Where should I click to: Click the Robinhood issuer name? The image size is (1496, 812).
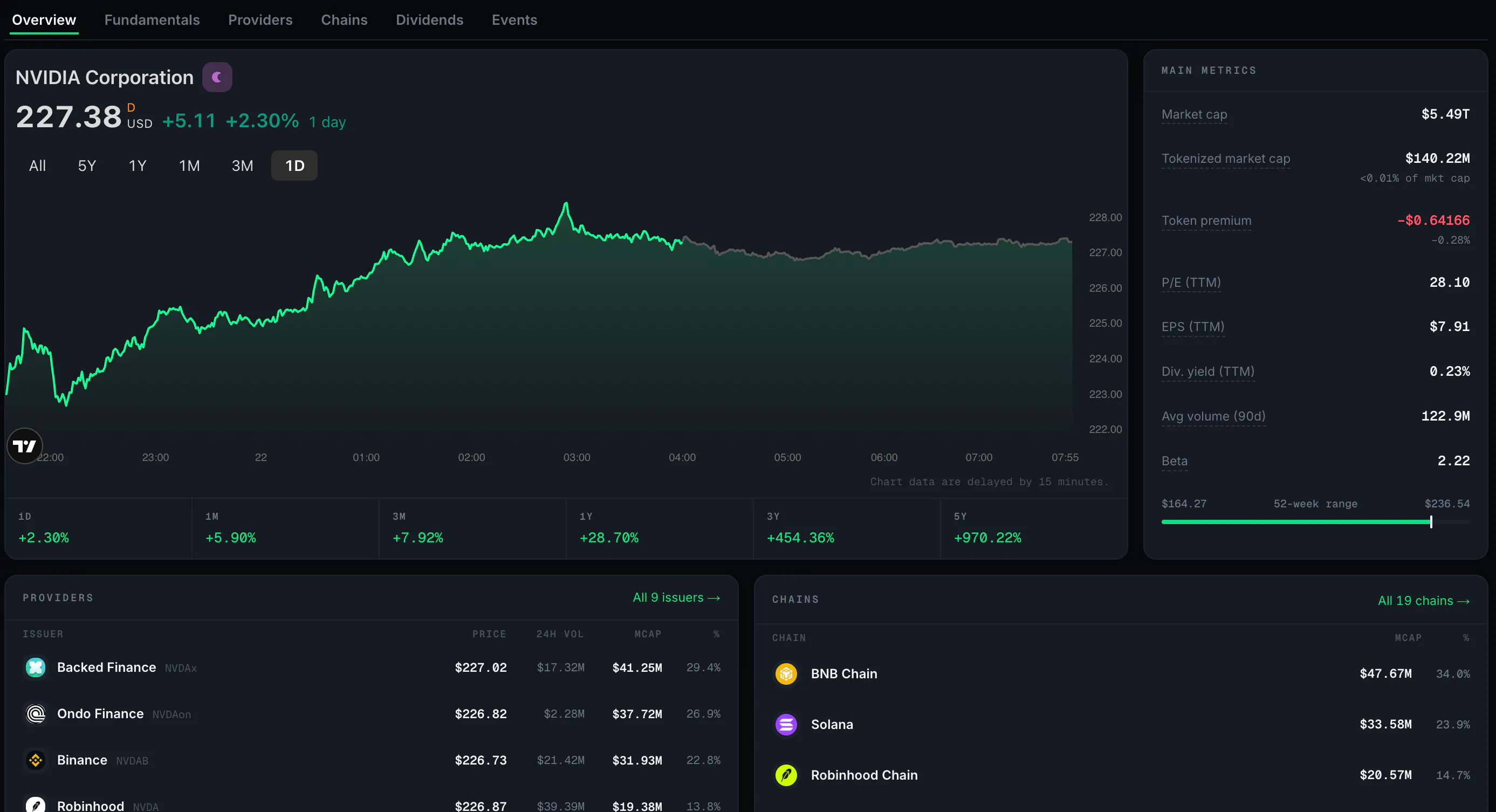coord(91,806)
